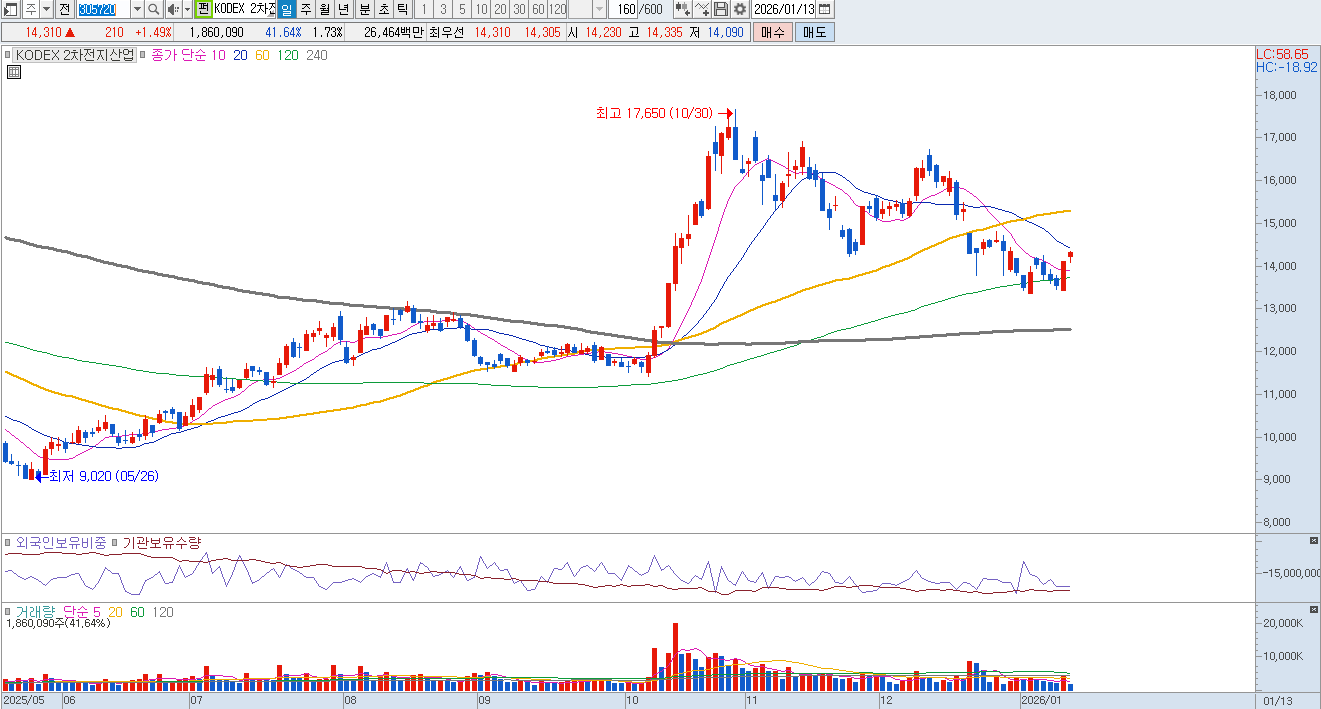This screenshot has height=709, width=1321.
Task: Click the grid table icon under chart title
Action: tap(14, 72)
